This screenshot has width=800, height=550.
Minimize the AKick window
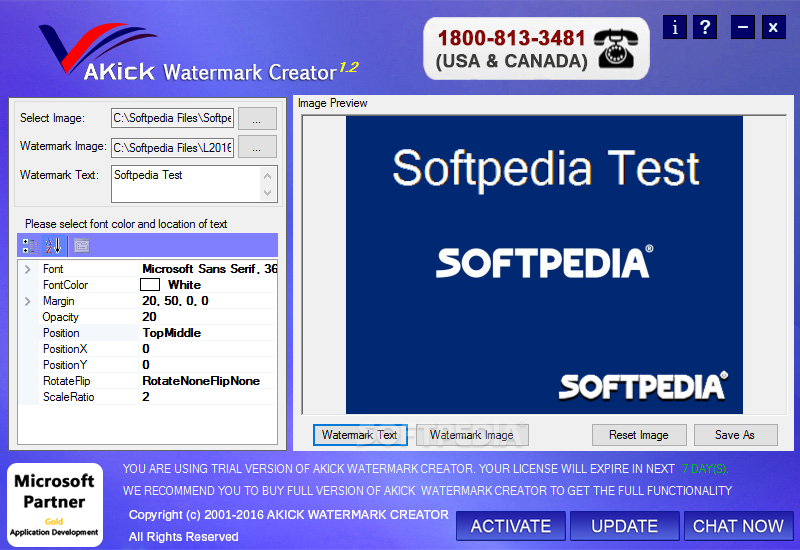[743, 27]
